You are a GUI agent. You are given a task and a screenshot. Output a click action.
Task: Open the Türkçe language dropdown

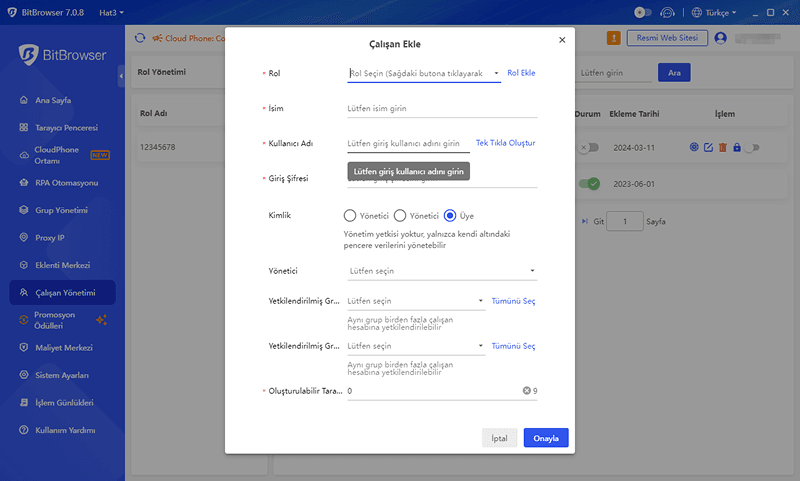714,12
